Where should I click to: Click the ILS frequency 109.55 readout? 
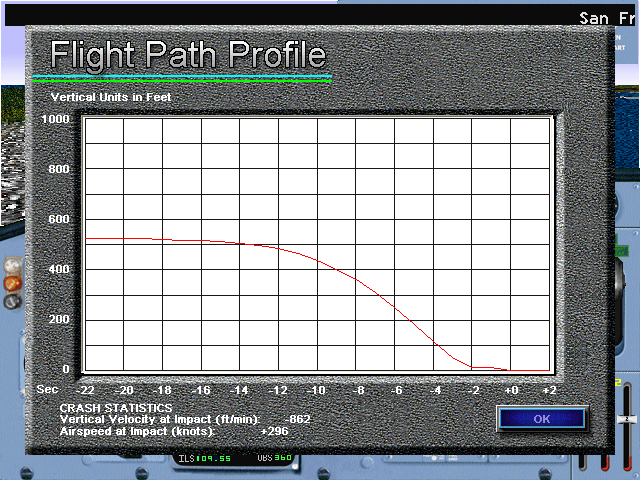pos(213,458)
